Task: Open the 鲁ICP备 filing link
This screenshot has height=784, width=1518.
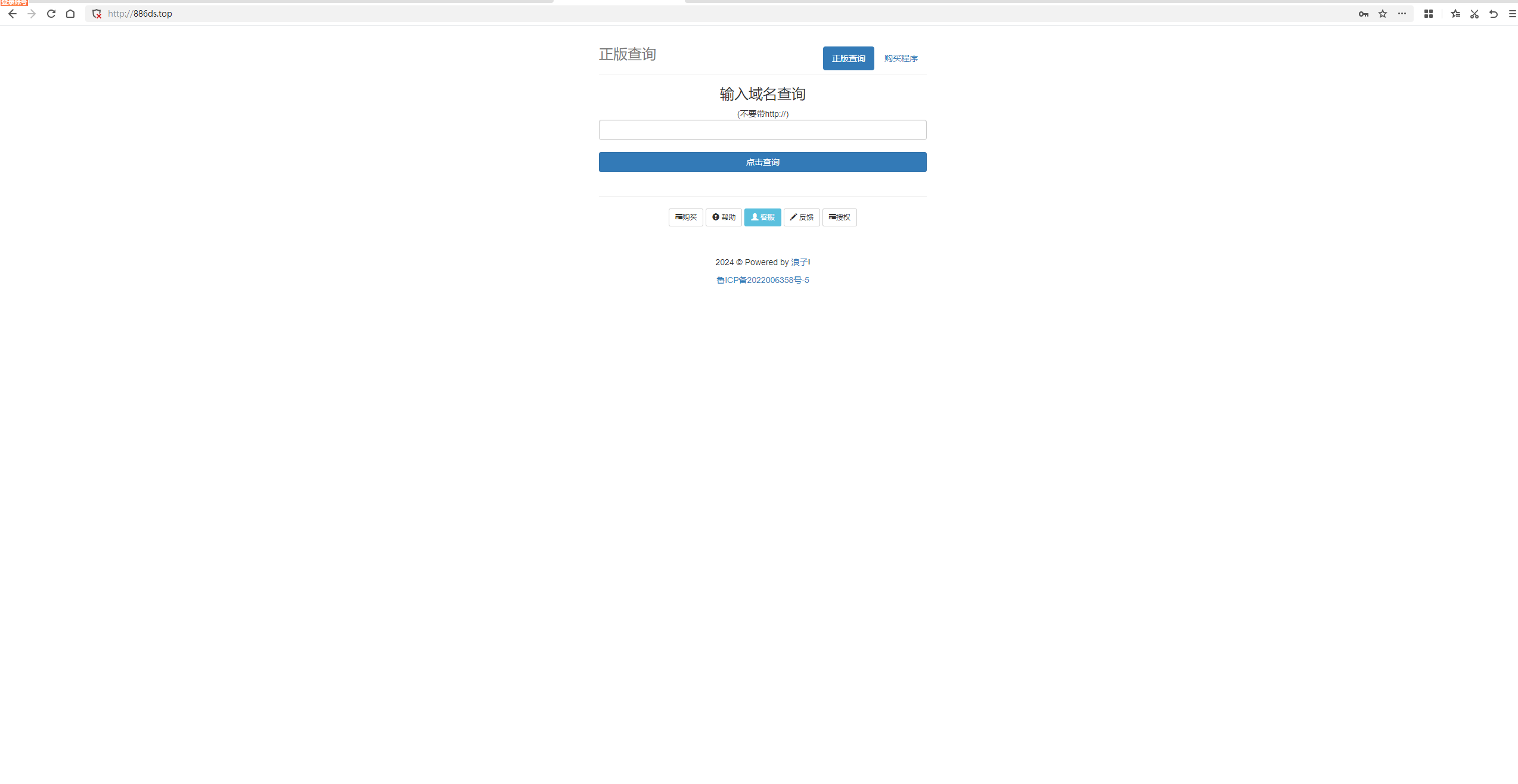Action: (762, 279)
